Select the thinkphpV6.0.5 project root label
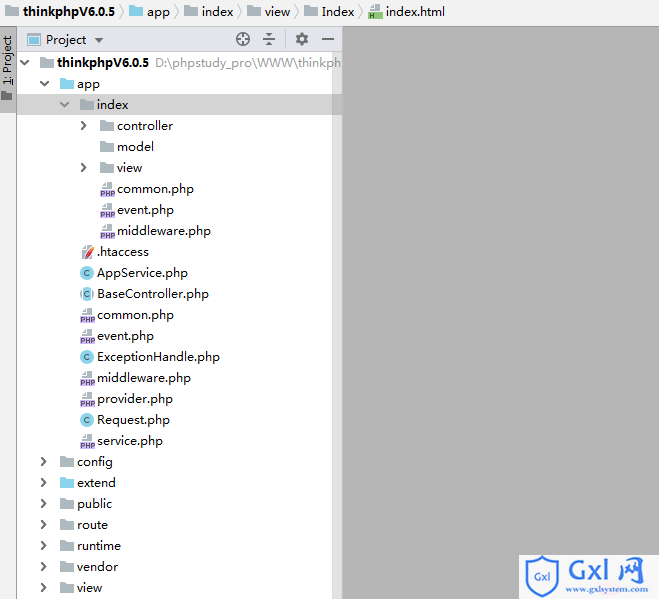 [103, 63]
